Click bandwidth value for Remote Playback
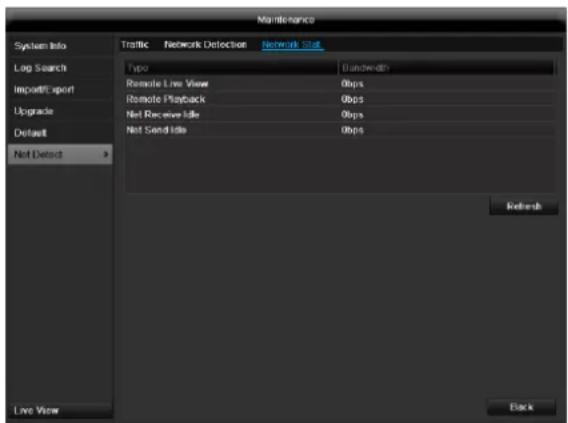This screenshot has width=568, height=423. coord(352,99)
